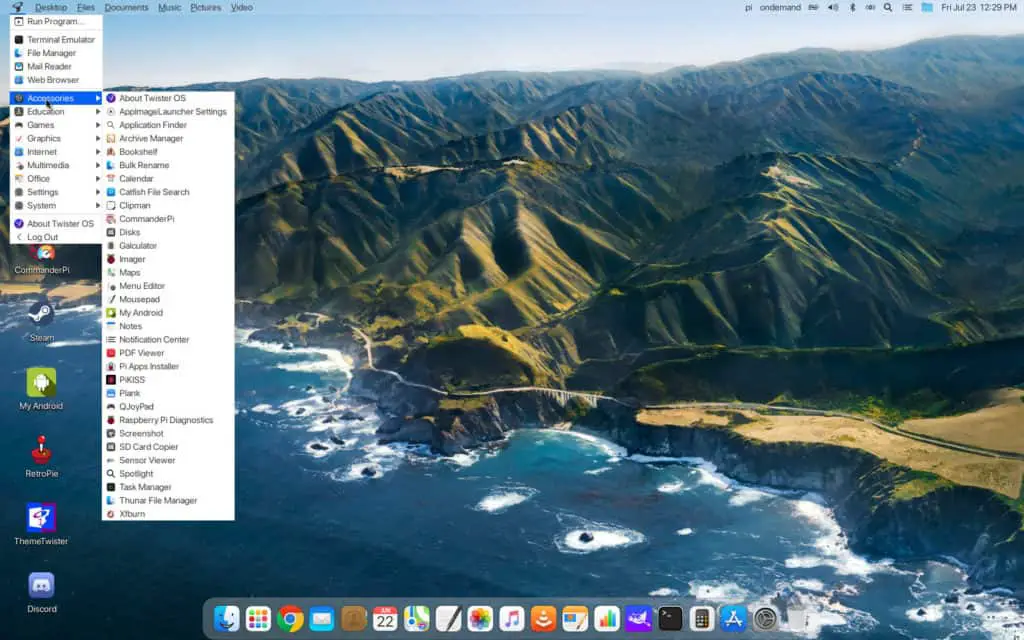Screen dimensions: 1024x640
Task: Open the Music panel menu
Action: pos(170,7)
